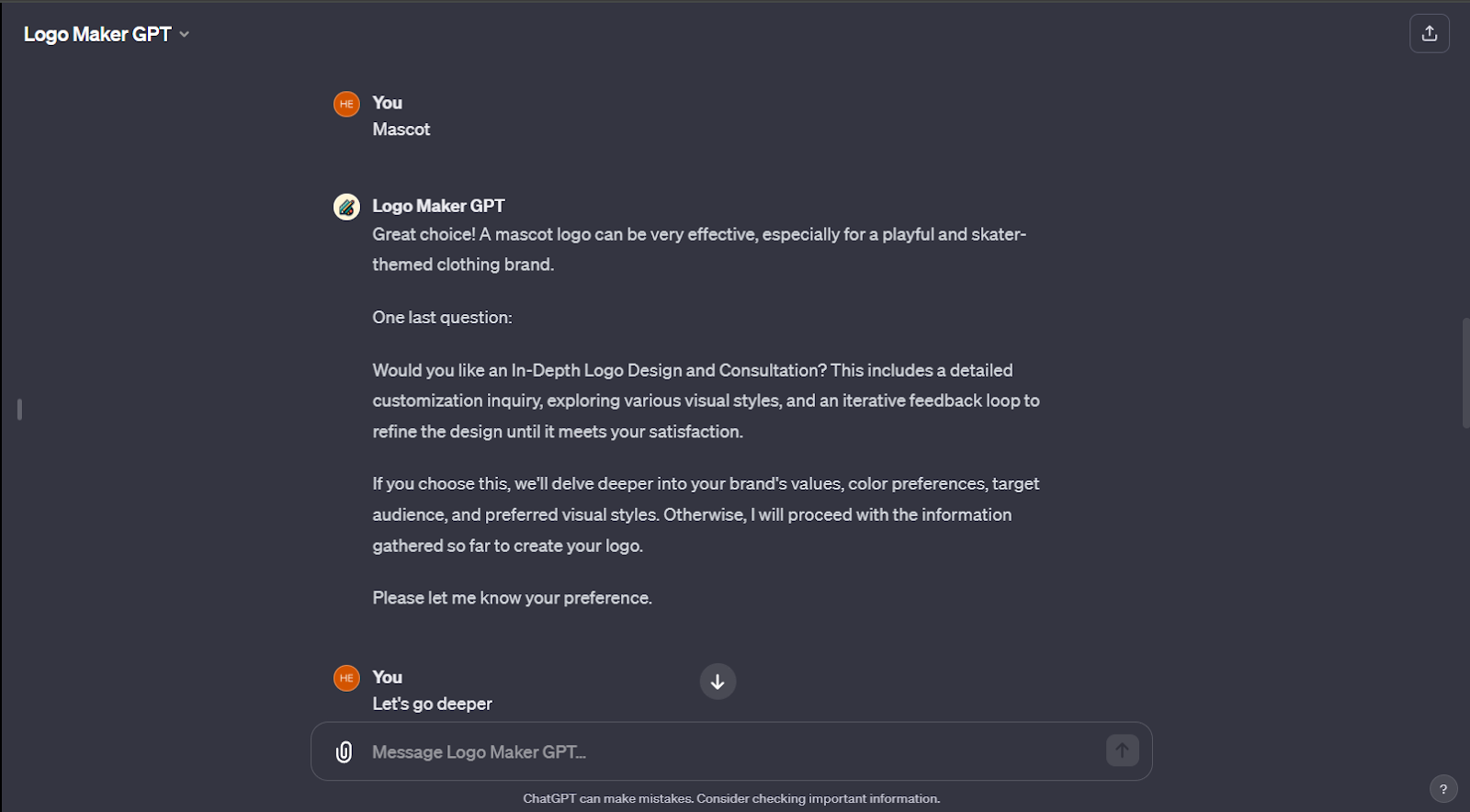Viewport: 1470px width, 812px height.
Task: Click the One last question paragraph
Action: (x=442, y=317)
